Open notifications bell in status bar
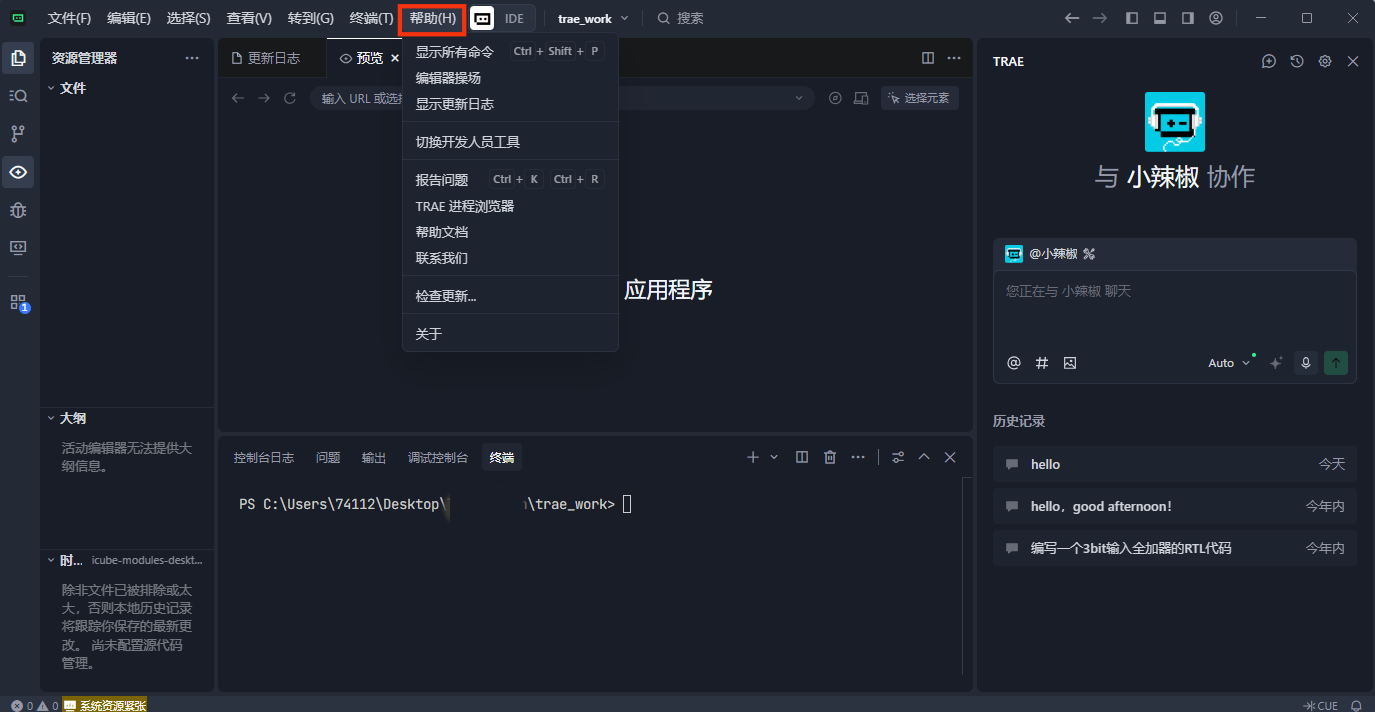Viewport: 1375px width, 712px height. coord(1357,705)
